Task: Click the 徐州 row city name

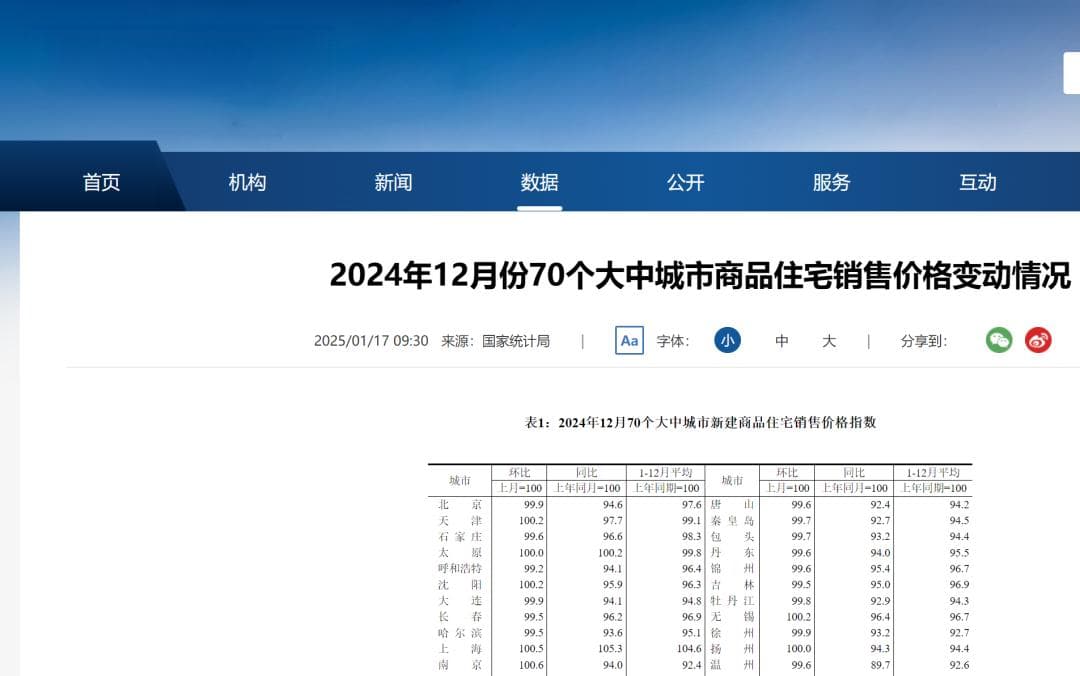Action: 732,633
